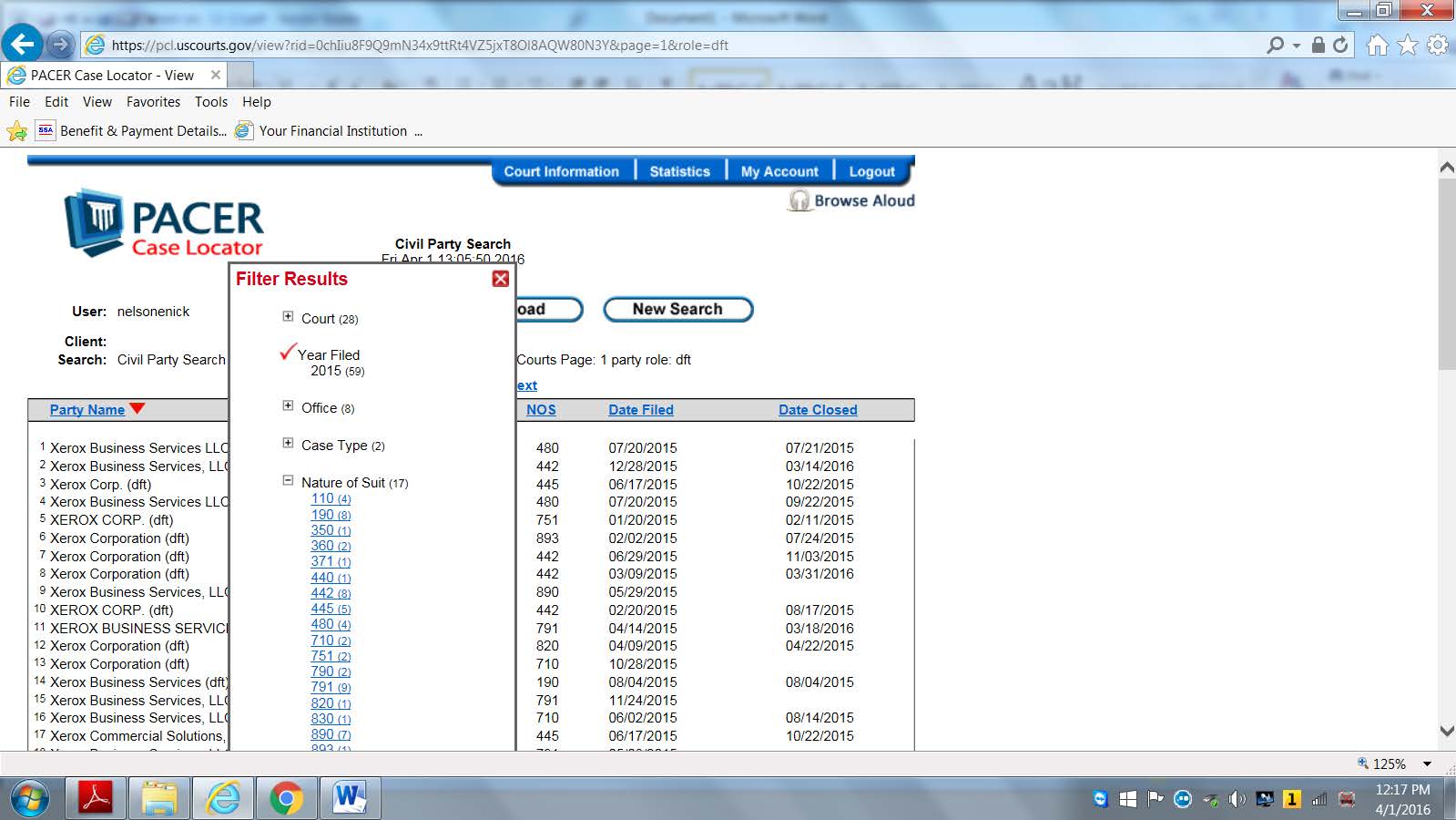Image resolution: width=1456 pixels, height=820 pixels.
Task: Open Favorites menu
Action: pyautogui.click(x=153, y=102)
